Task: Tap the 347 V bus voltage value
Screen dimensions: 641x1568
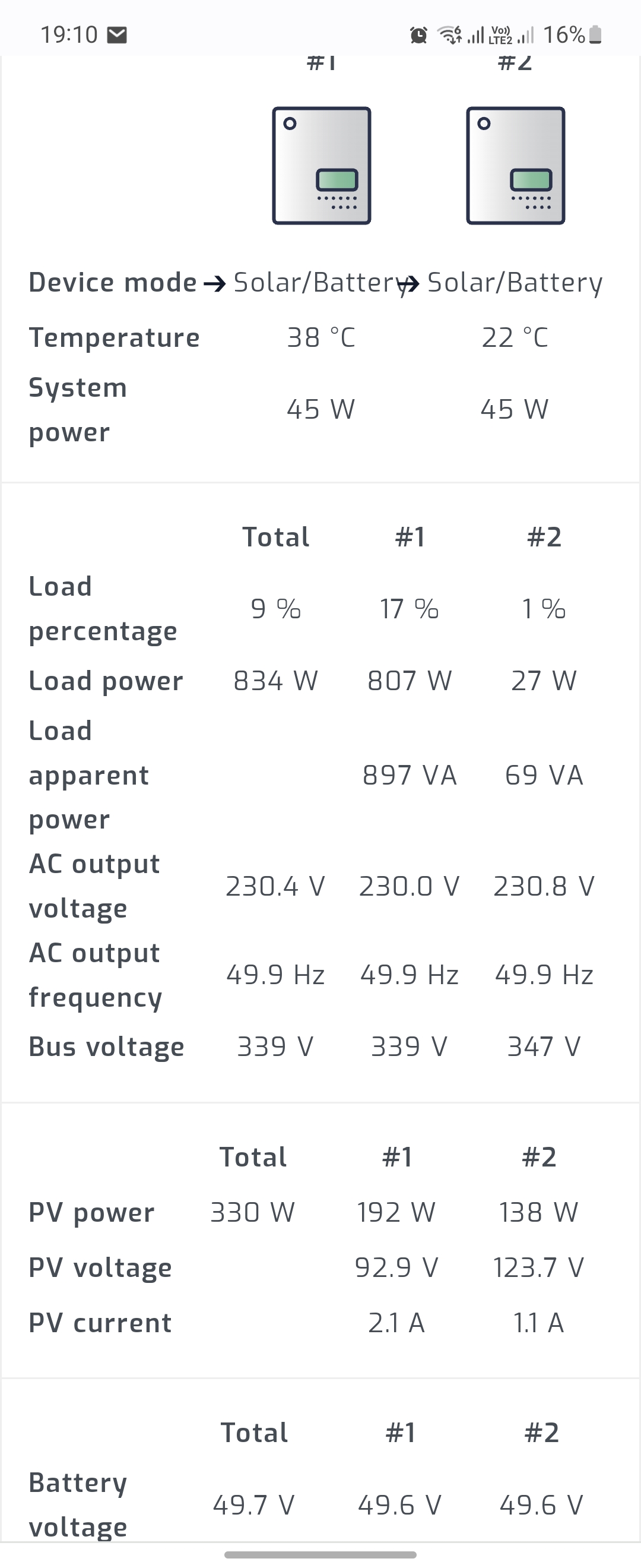Action: 544,1047
